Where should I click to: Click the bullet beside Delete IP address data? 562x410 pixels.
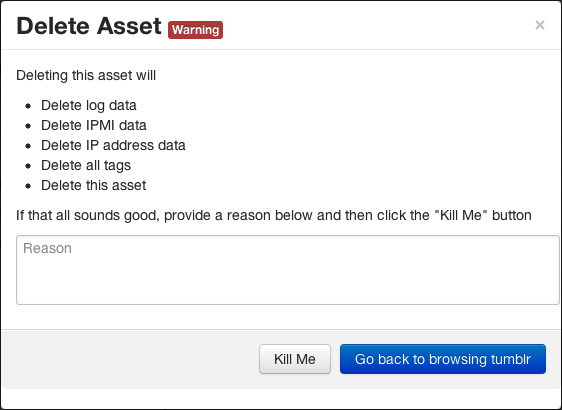coord(28,146)
